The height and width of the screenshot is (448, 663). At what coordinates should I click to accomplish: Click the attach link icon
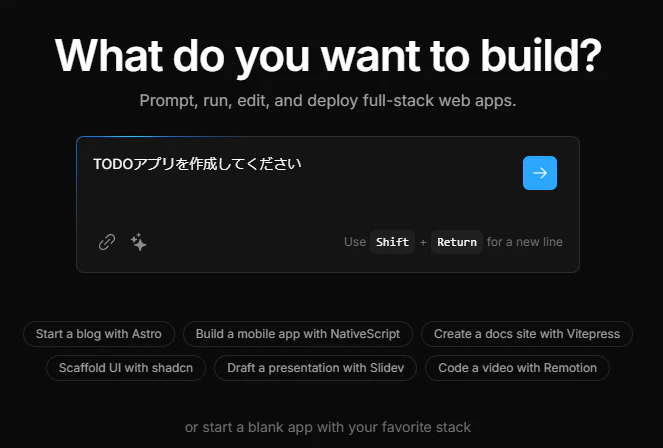pos(107,242)
